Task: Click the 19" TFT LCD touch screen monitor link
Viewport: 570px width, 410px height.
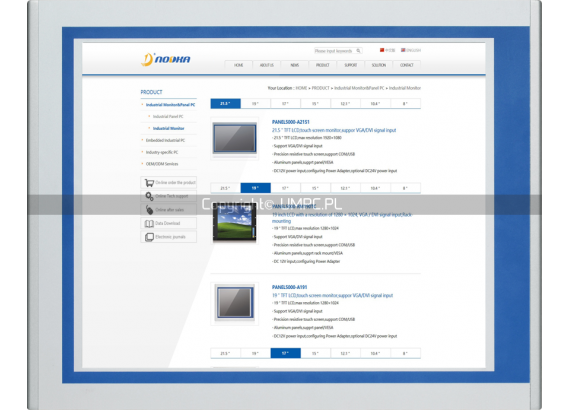Action: coord(332,296)
